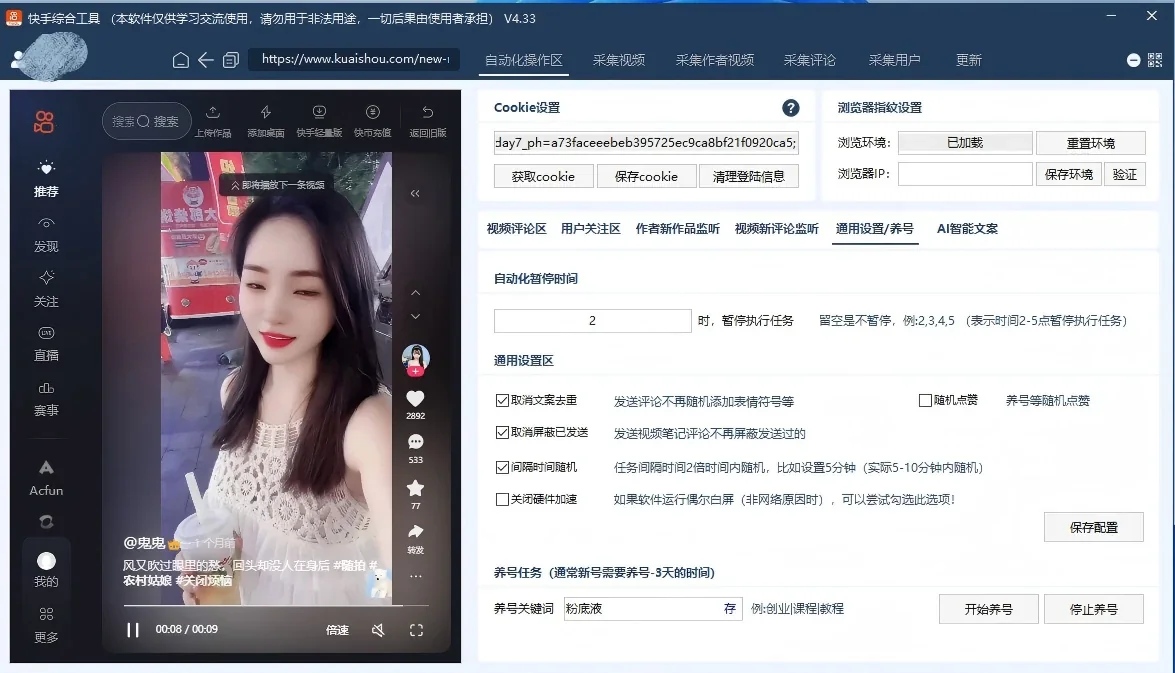Switch to 采集评论 tab
This screenshot has height=673, width=1175.
[809, 60]
